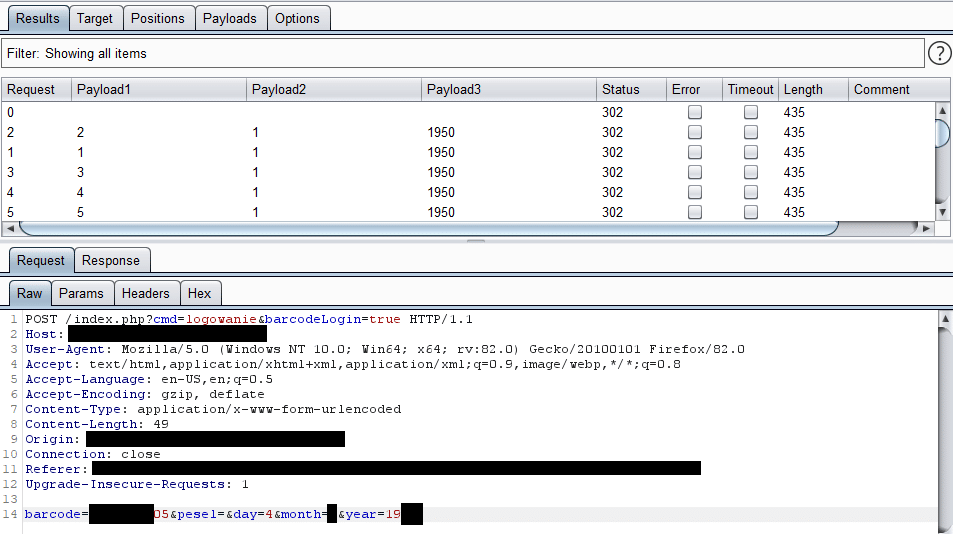This screenshot has height=534, width=953.
Task: Switch to the Raw view tab
Action: 30,293
